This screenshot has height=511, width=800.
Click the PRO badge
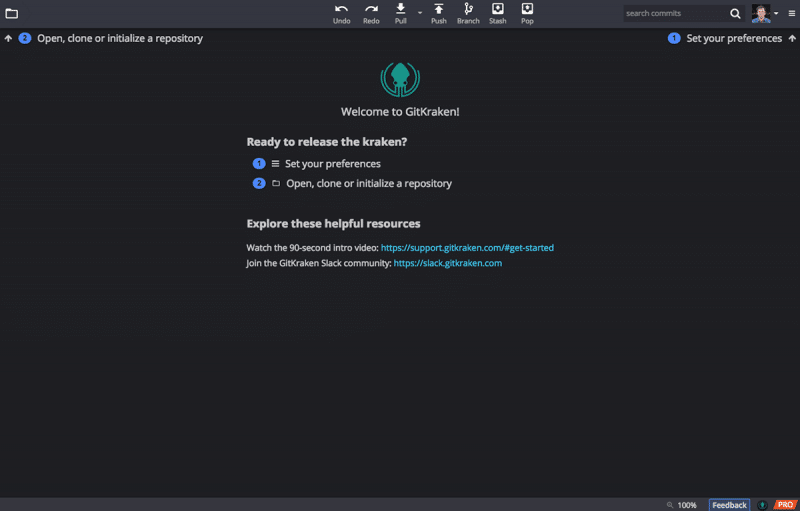785,505
